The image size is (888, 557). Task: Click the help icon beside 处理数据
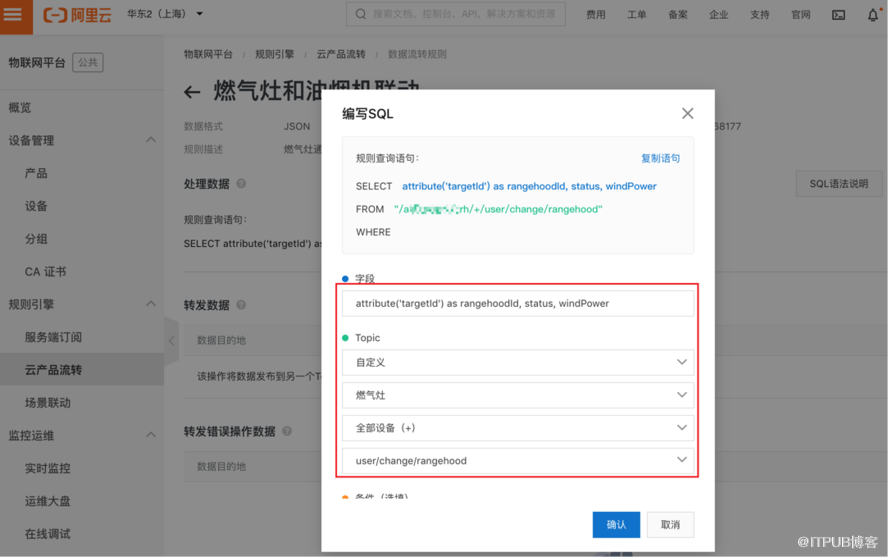tap(241, 184)
